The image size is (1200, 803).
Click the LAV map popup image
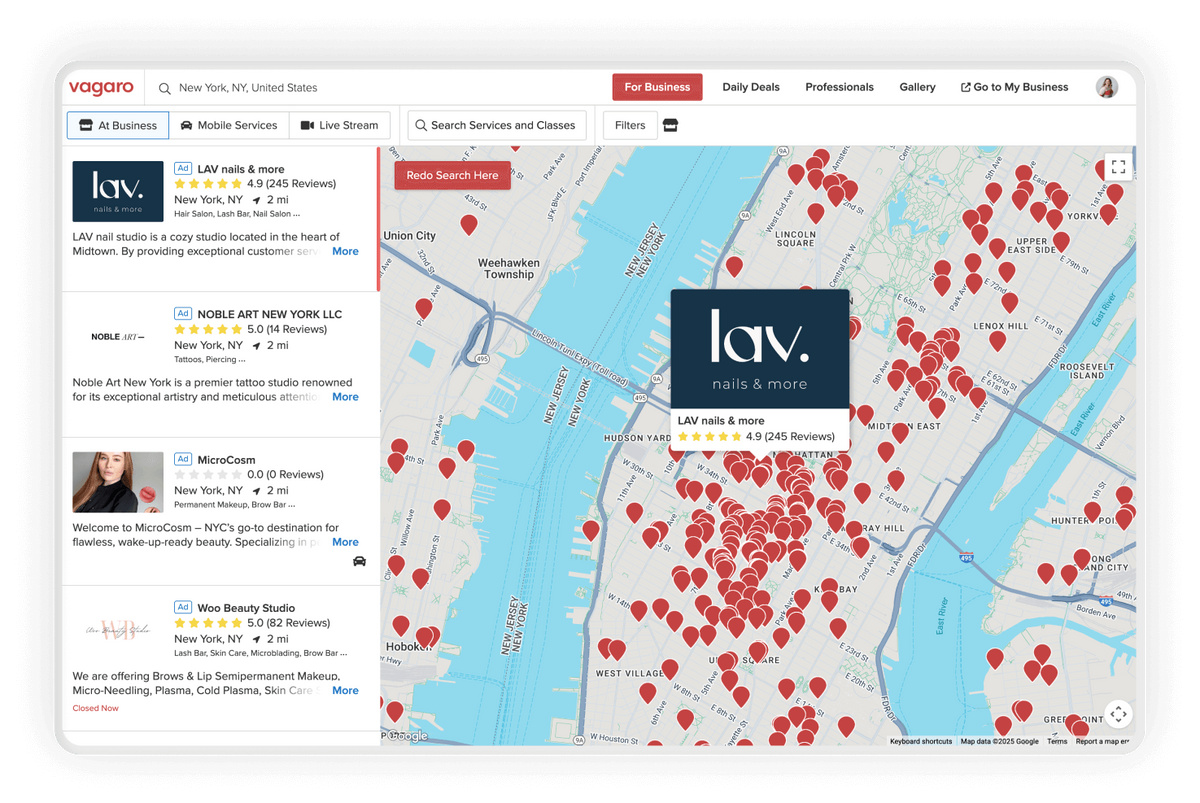click(x=760, y=348)
